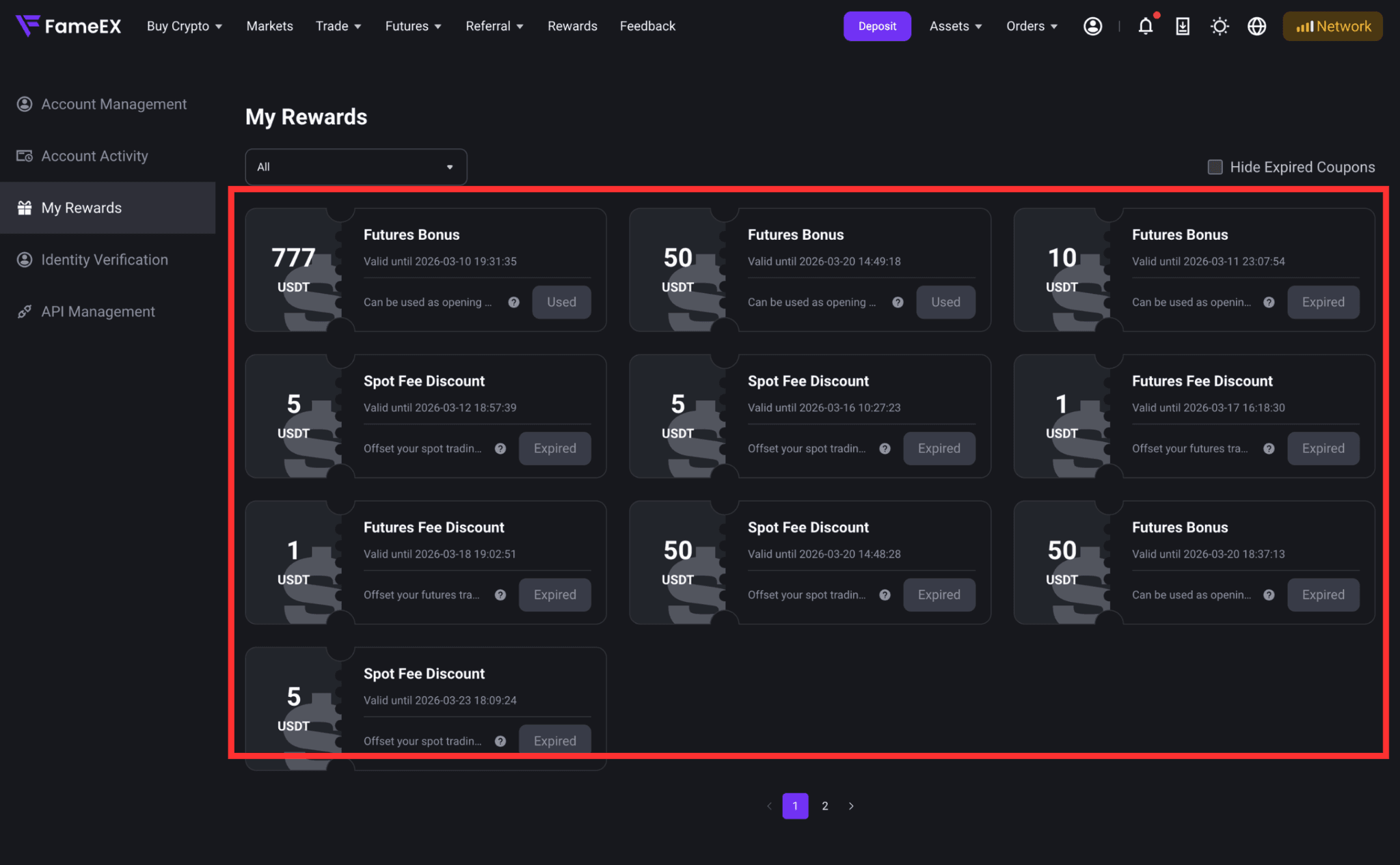Go to page 2 of rewards
Viewport: 1400px width, 865px height.
[825, 806]
